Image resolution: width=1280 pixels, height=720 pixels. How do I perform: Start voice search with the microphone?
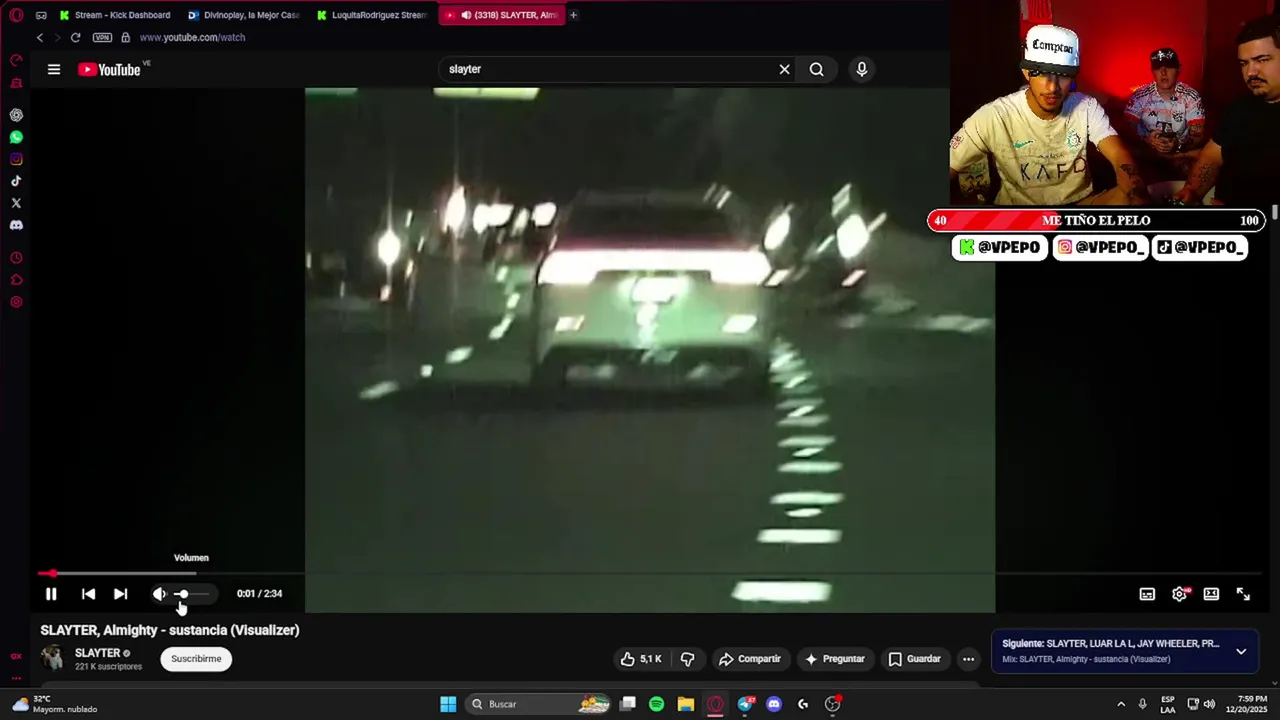point(862,69)
